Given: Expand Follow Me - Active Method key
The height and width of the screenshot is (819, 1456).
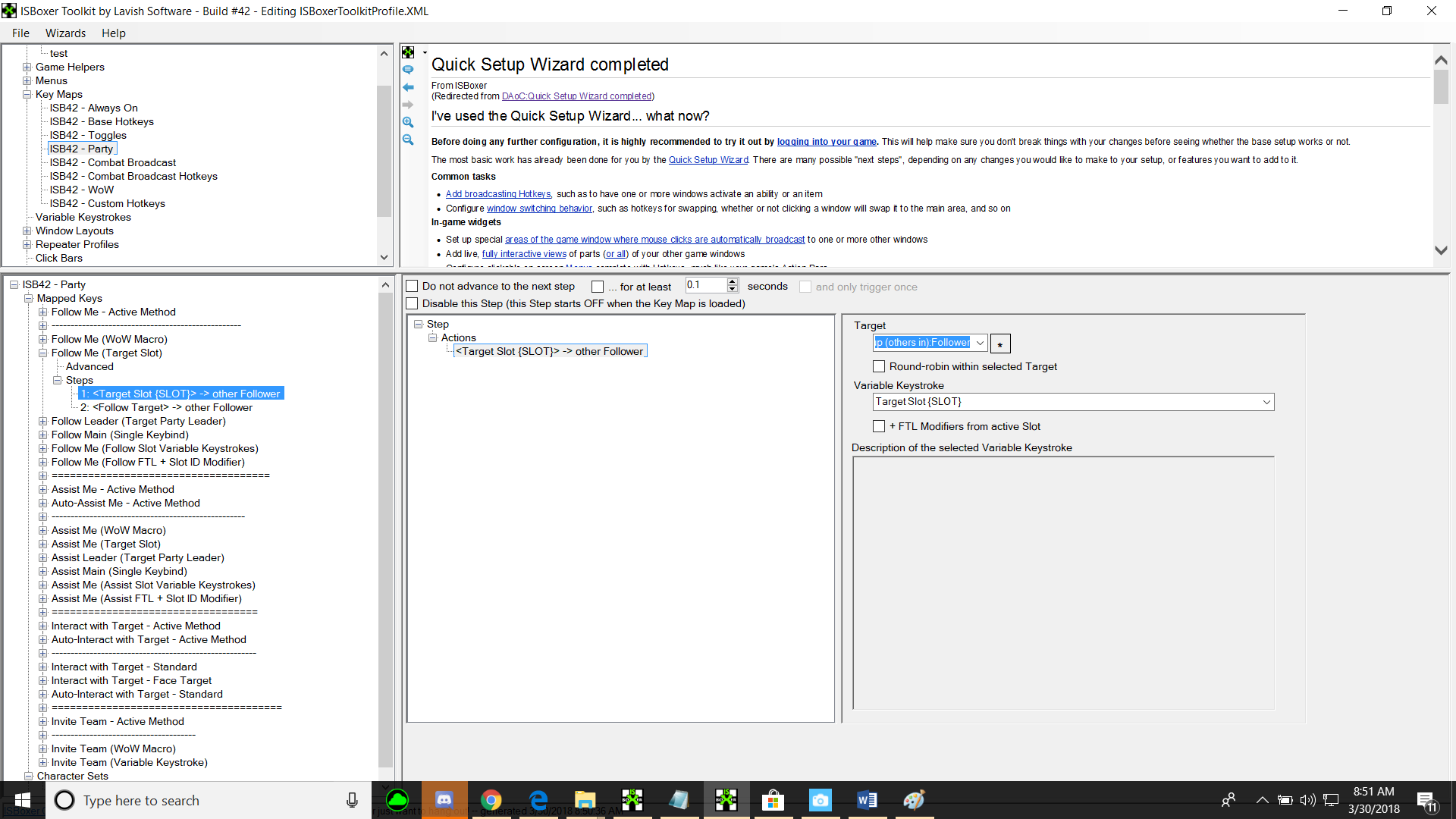Looking at the screenshot, I should [43, 312].
